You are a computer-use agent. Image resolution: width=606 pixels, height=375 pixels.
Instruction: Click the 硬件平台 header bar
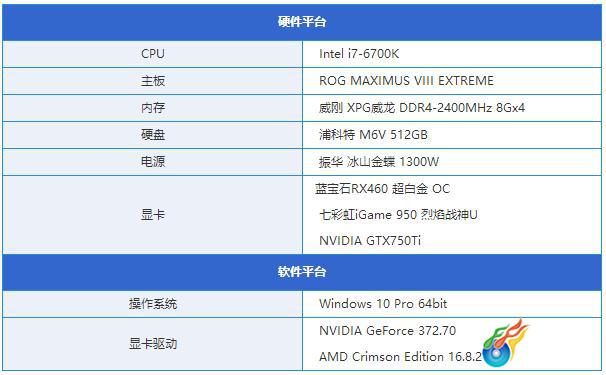tap(302, 22)
